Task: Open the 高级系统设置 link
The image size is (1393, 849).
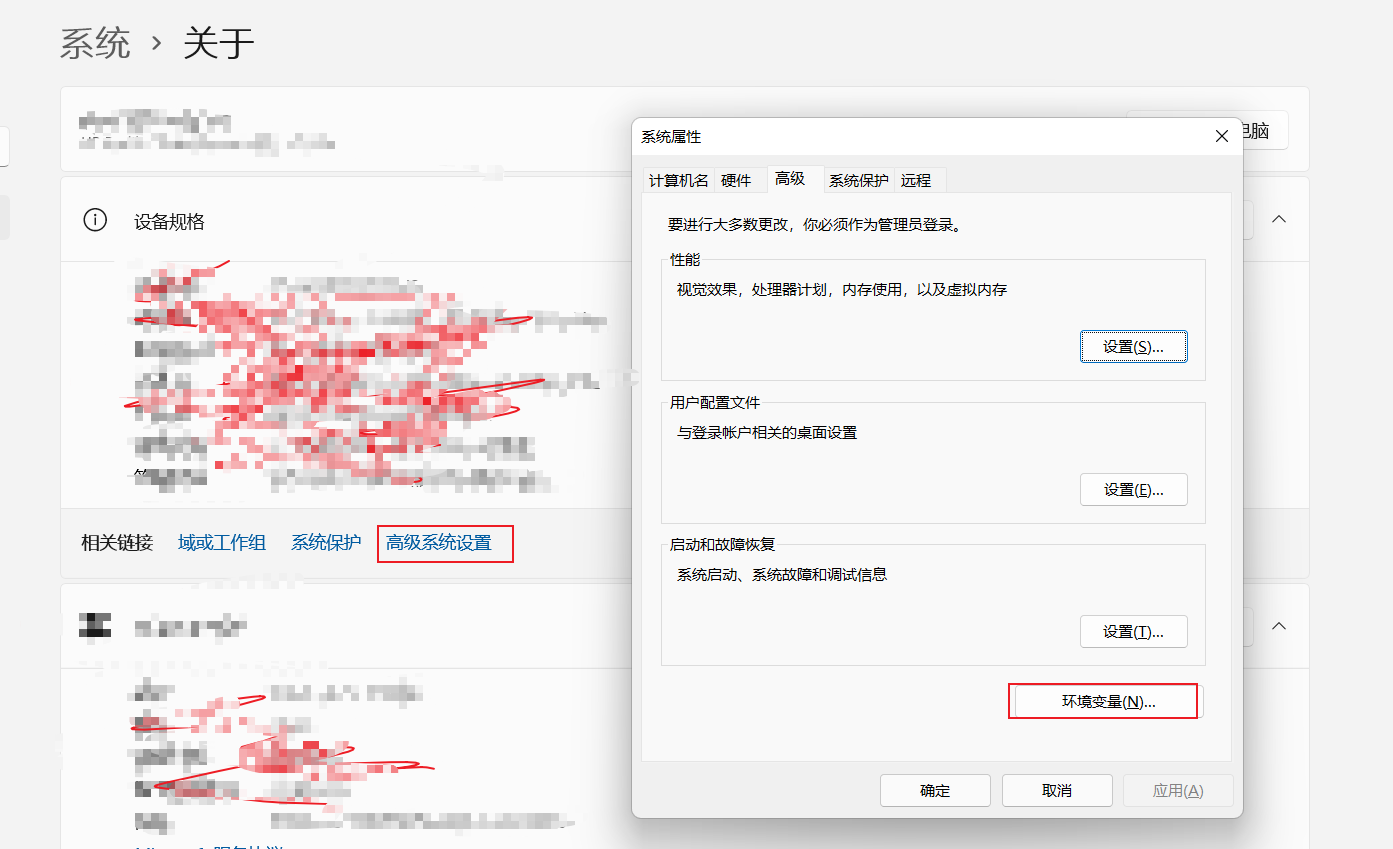Action: pos(439,543)
